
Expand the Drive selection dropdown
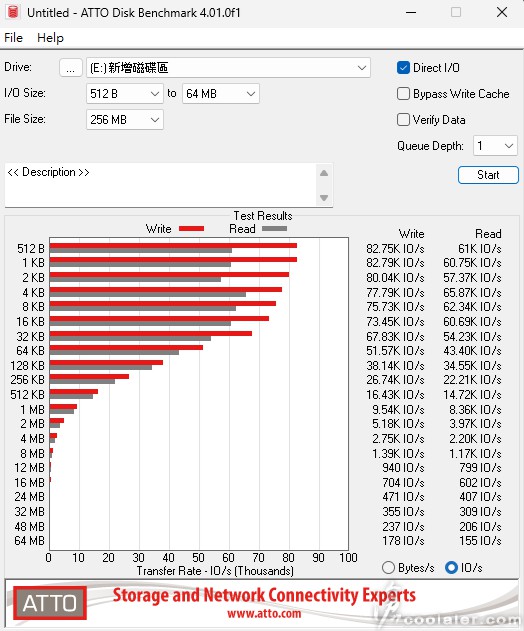coord(228,68)
